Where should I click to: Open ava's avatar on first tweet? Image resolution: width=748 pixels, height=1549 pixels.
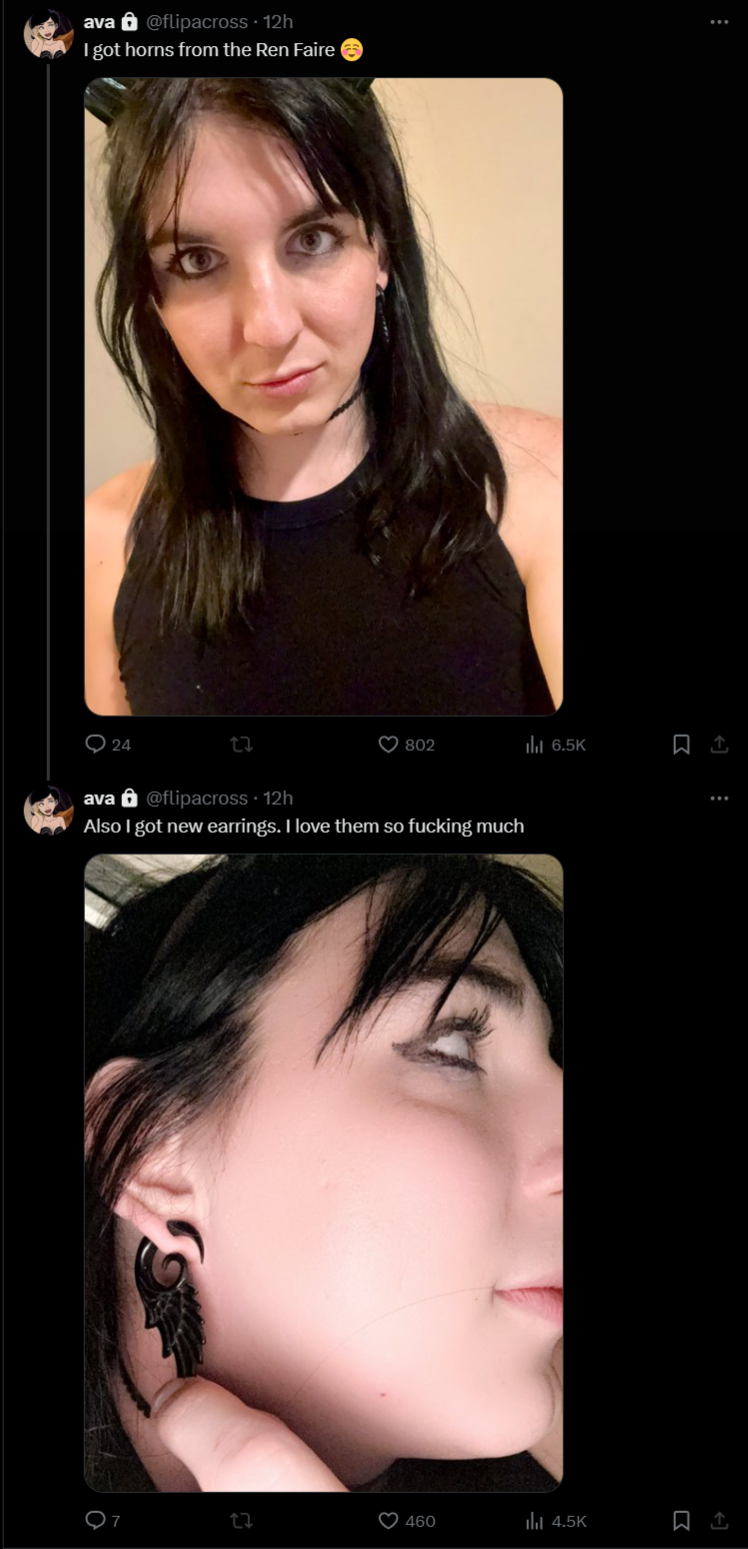(48, 34)
